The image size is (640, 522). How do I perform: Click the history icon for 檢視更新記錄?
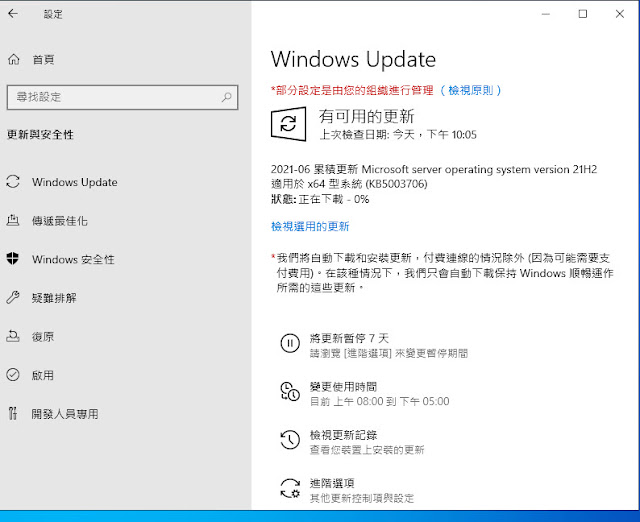click(290, 440)
